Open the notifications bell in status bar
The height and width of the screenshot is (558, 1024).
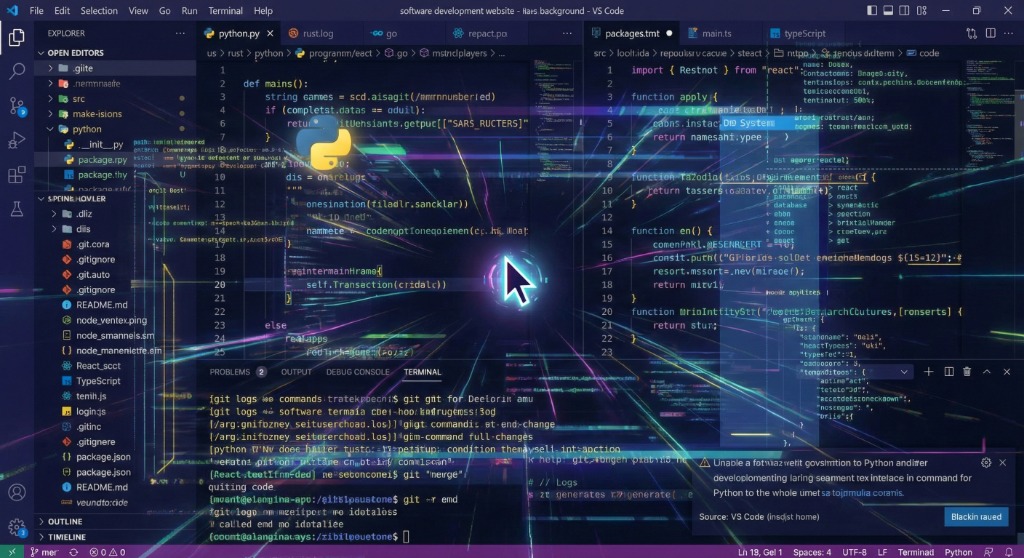tap(1009, 552)
